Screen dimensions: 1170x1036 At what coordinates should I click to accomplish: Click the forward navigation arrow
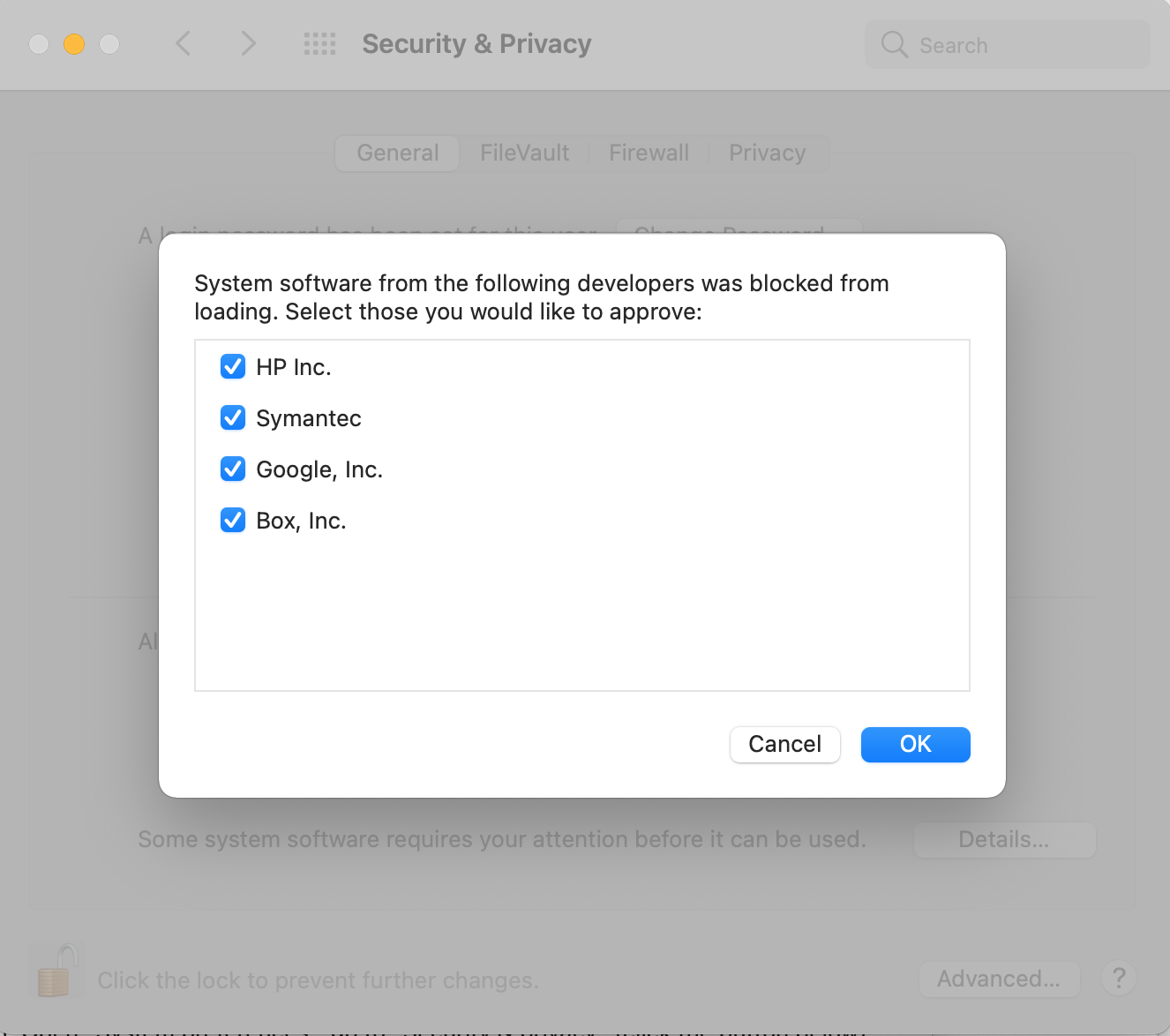(x=248, y=43)
